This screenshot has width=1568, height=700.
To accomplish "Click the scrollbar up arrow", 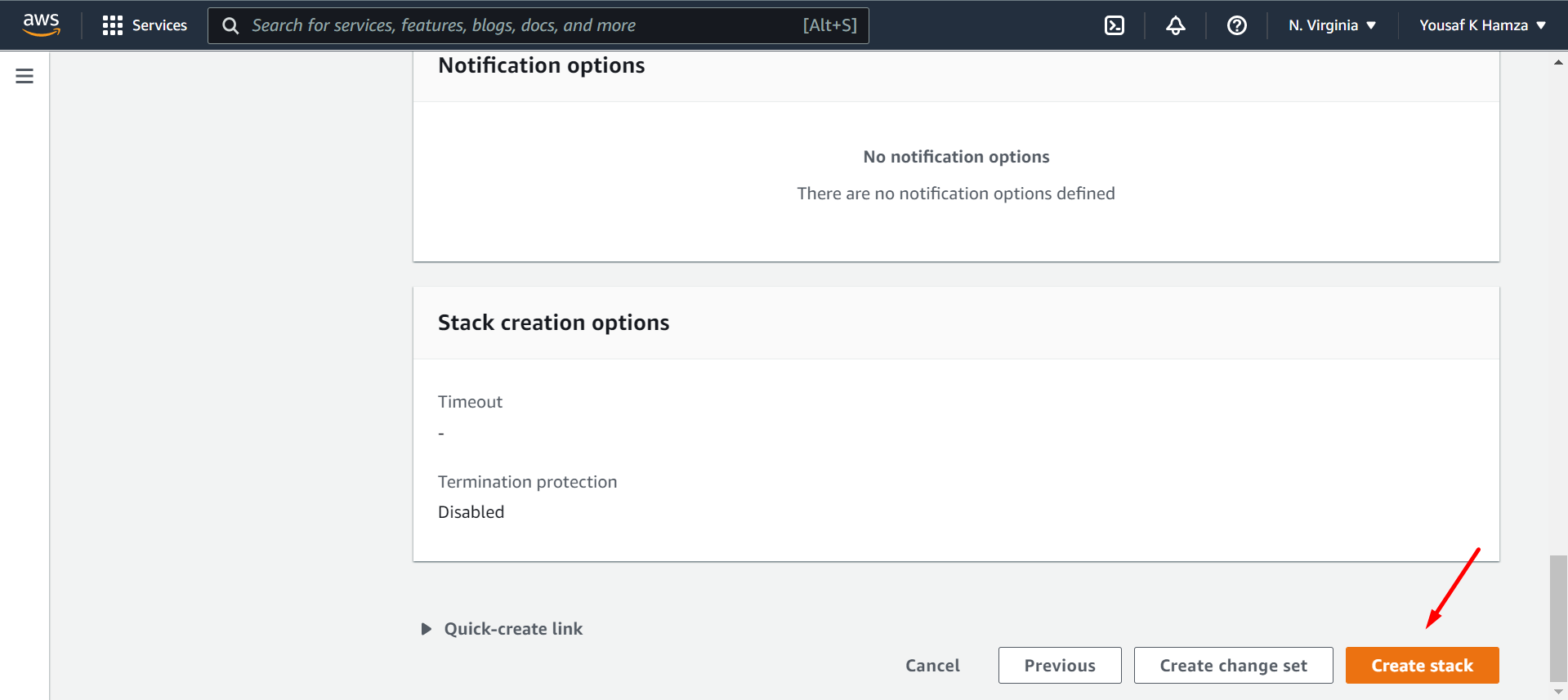I will click(1558, 62).
